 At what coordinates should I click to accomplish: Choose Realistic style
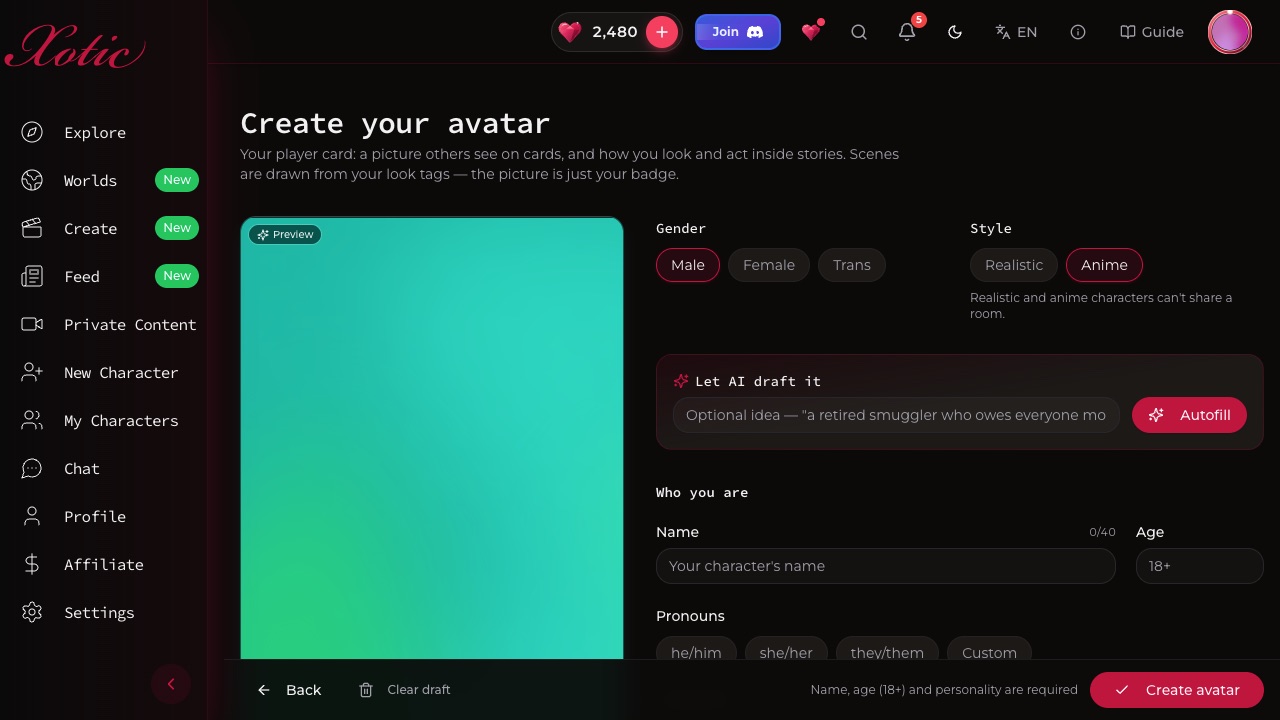(x=1014, y=265)
